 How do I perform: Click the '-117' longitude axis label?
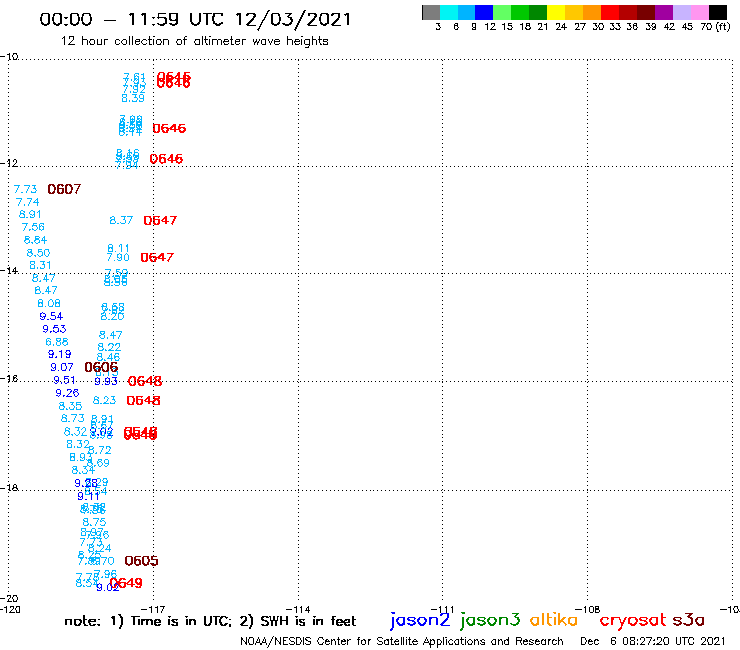(153, 609)
